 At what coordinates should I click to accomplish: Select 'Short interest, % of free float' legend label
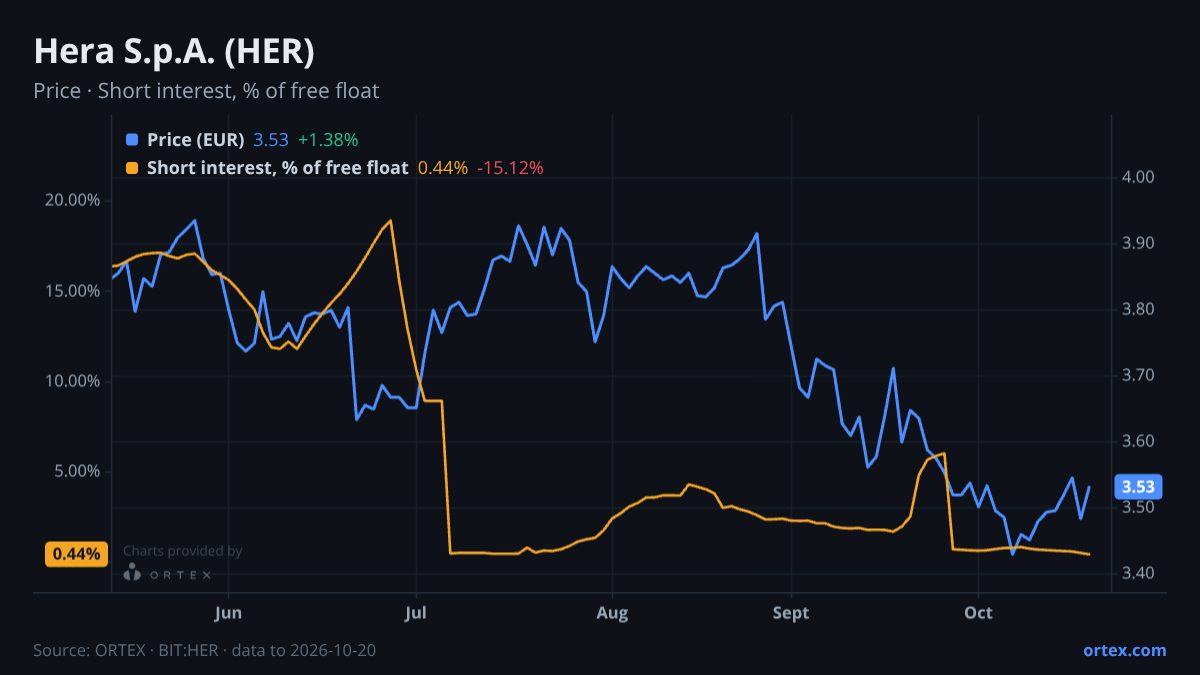click(277, 168)
